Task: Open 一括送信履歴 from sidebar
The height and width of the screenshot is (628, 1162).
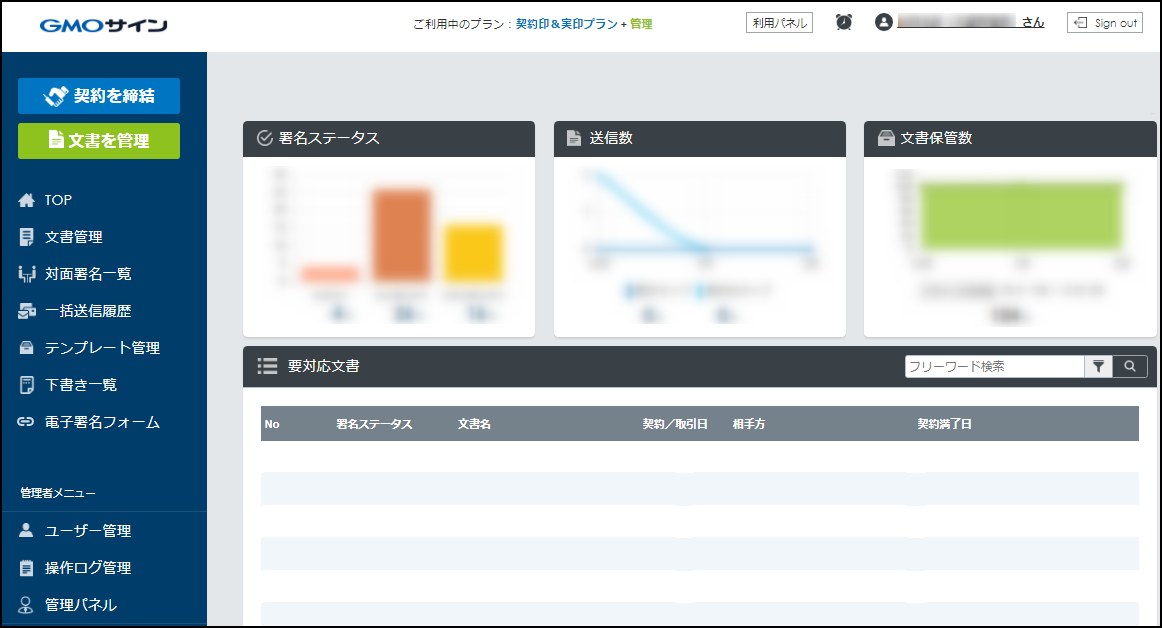Action: pyautogui.click(x=87, y=311)
